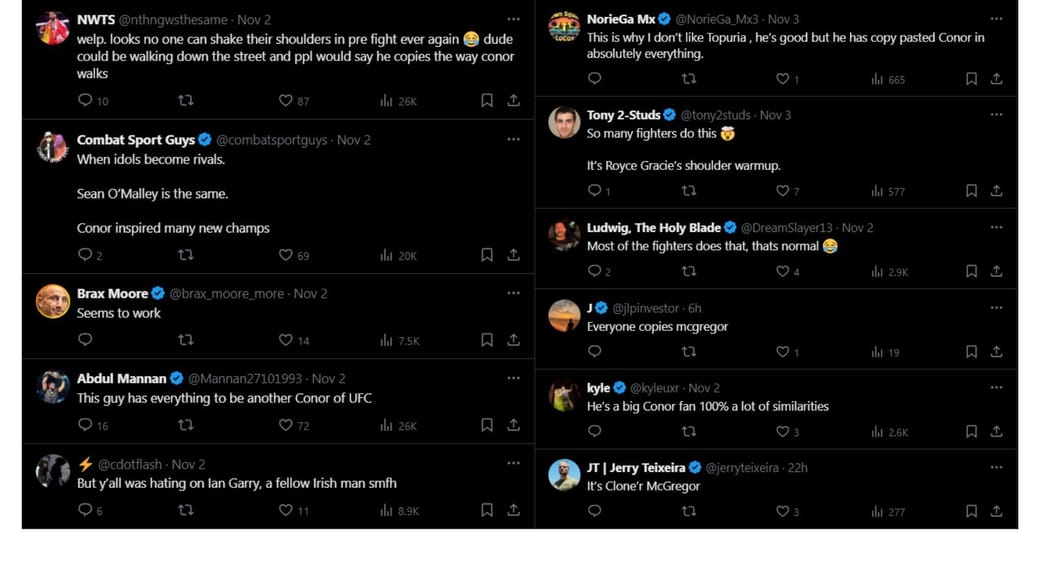Reply to NorieGa Mx's Topuria tweet
This screenshot has width=1045, height=588.
[595, 78]
